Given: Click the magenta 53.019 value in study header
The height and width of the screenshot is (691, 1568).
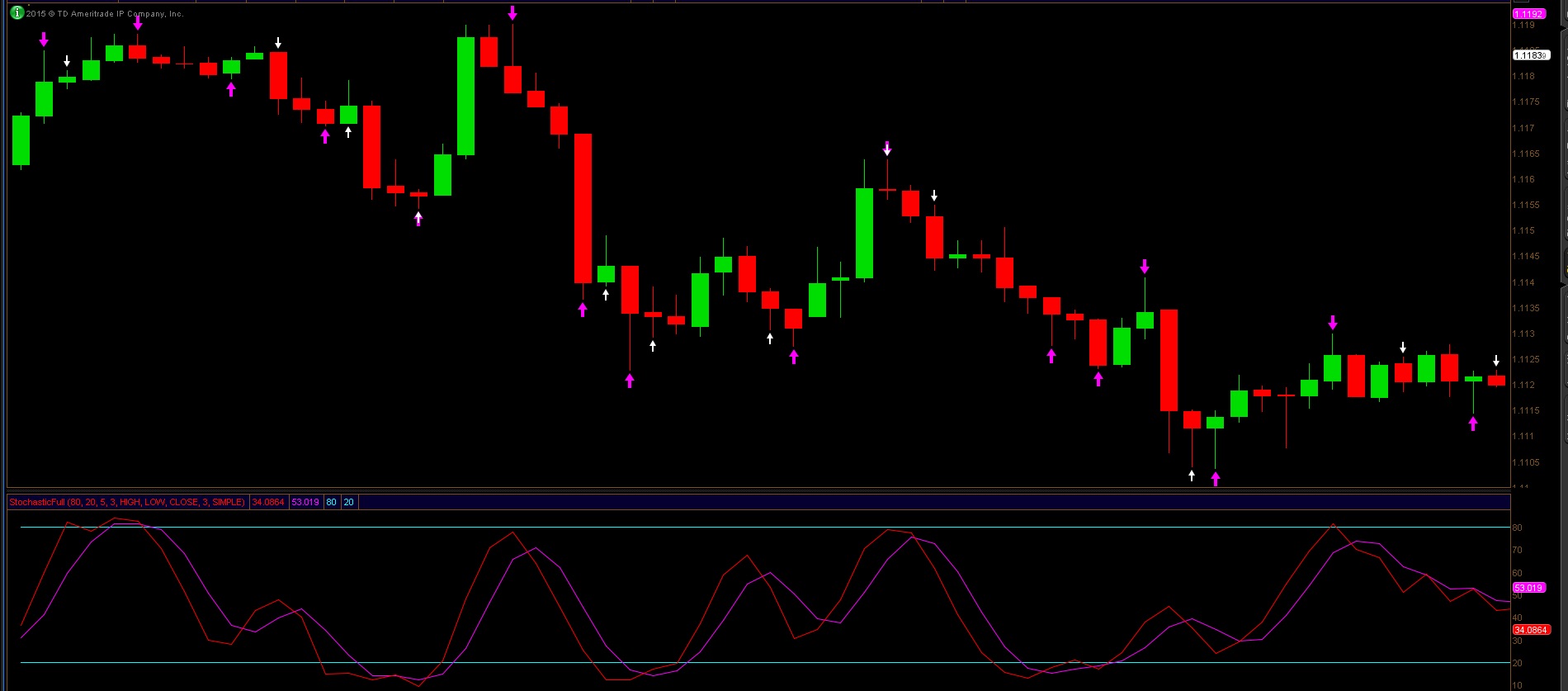Looking at the screenshot, I should click(x=305, y=502).
